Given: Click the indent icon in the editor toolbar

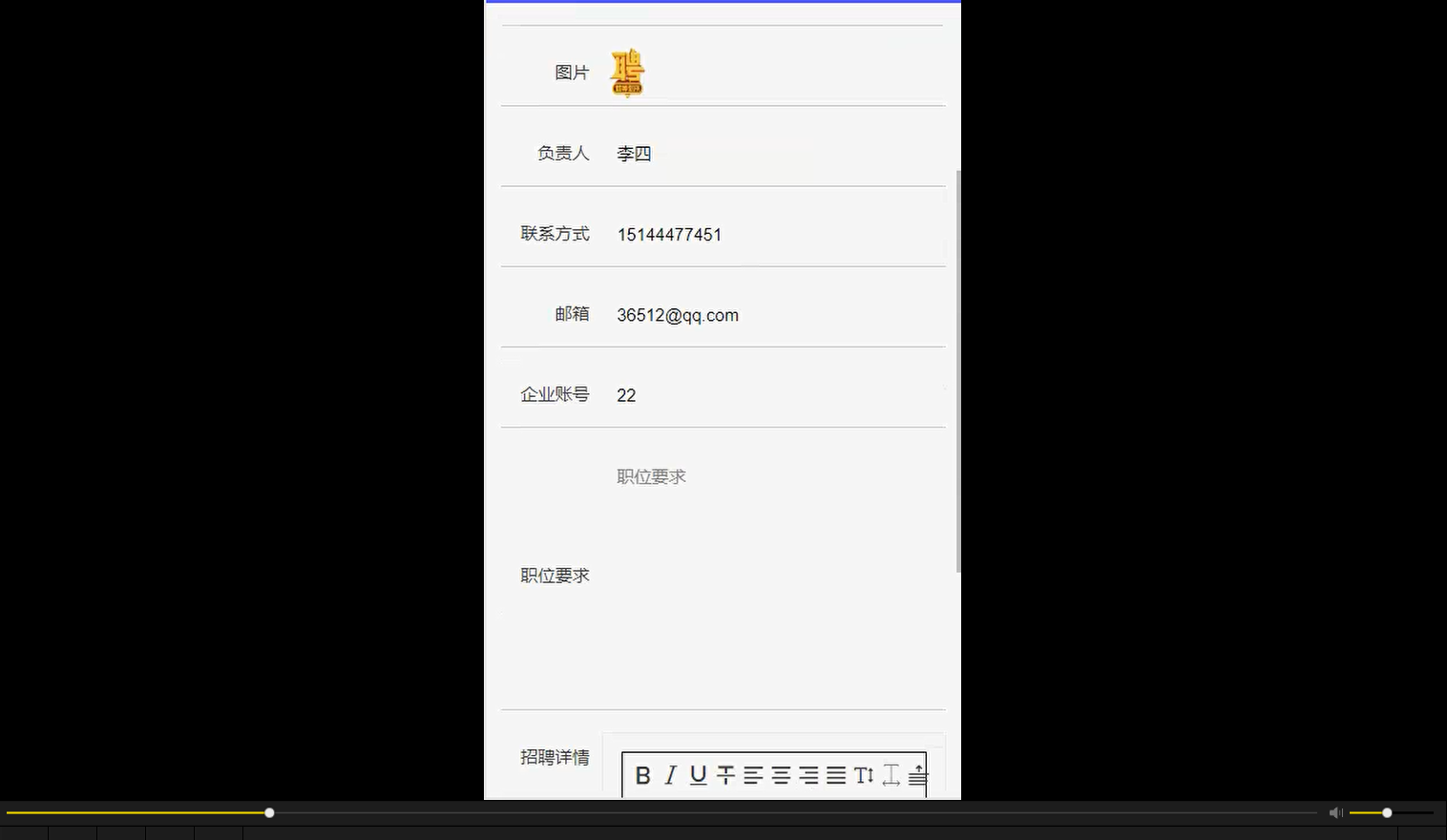Looking at the screenshot, I should pos(917,775).
